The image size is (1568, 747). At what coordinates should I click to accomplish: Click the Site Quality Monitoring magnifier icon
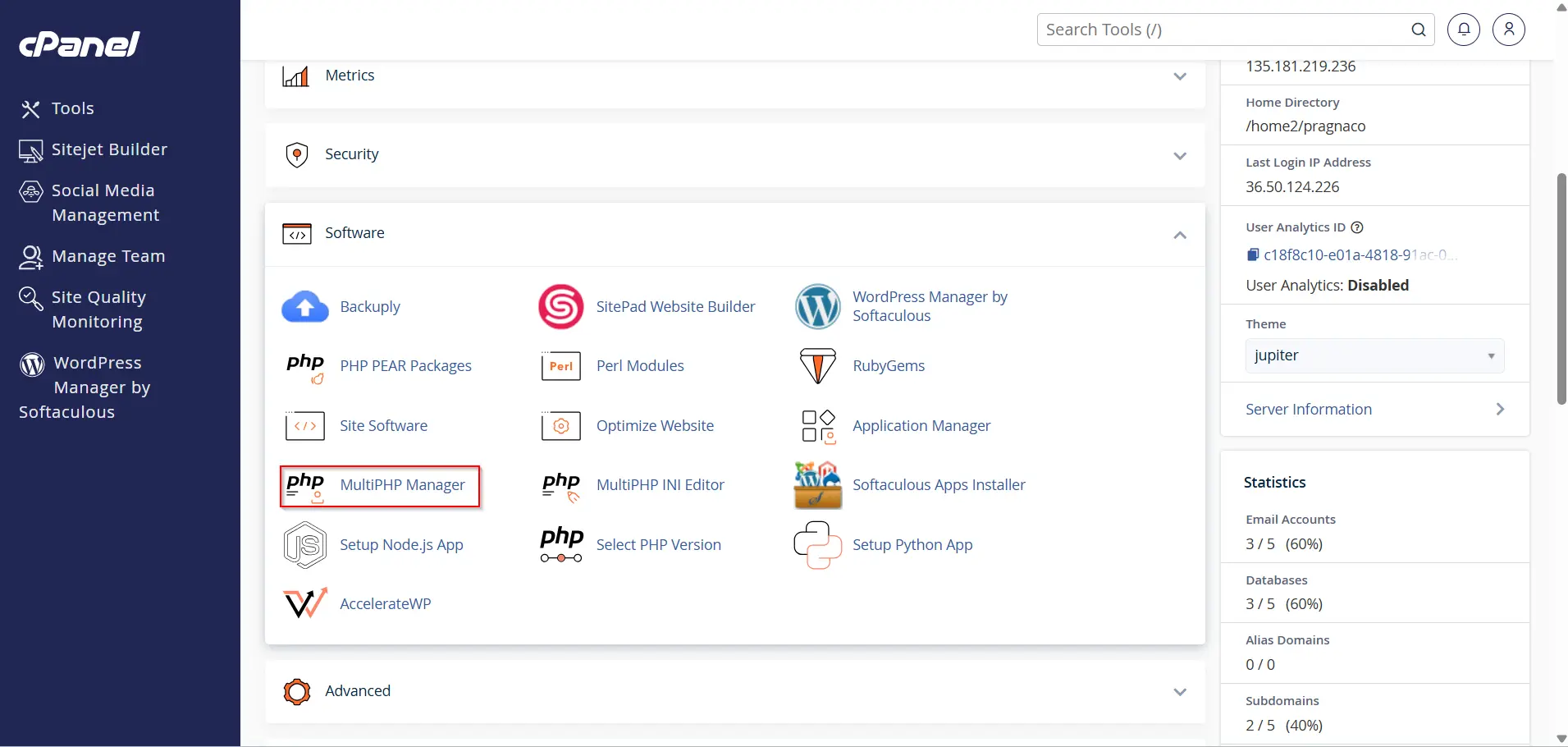point(31,298)
